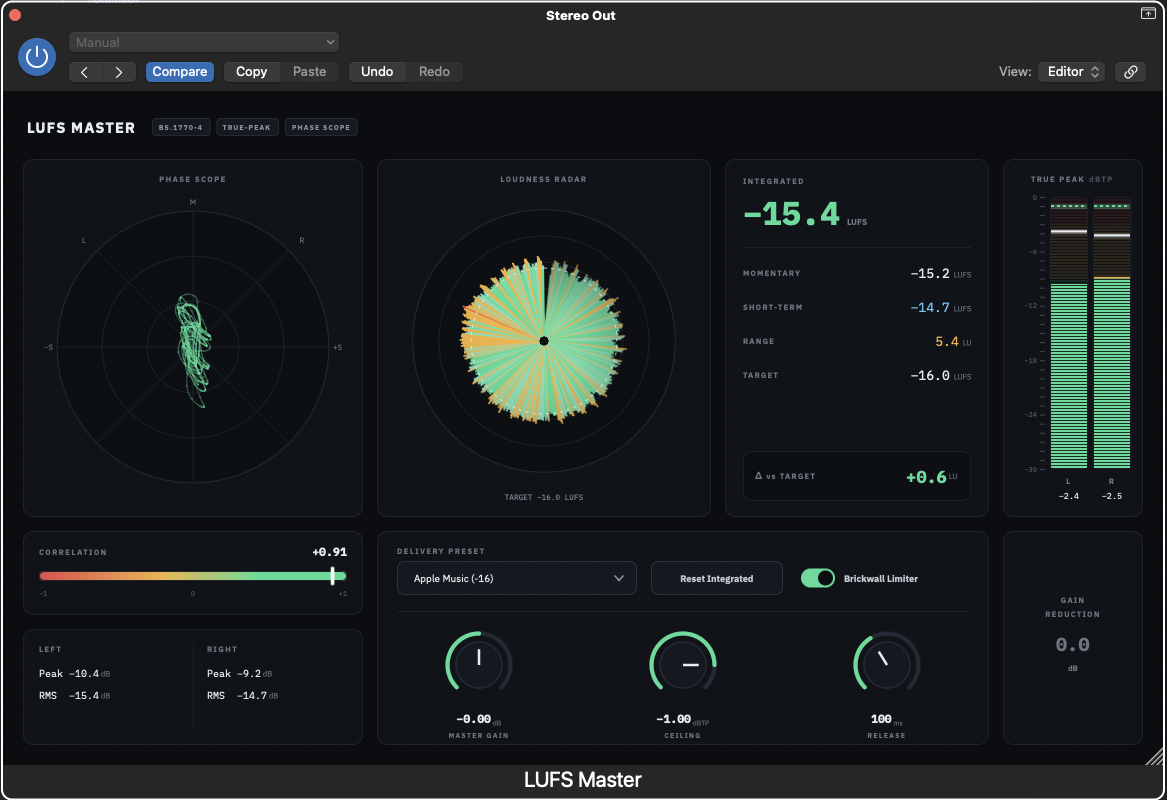Click the -2.5 right true peak value

coord(1112,496)
